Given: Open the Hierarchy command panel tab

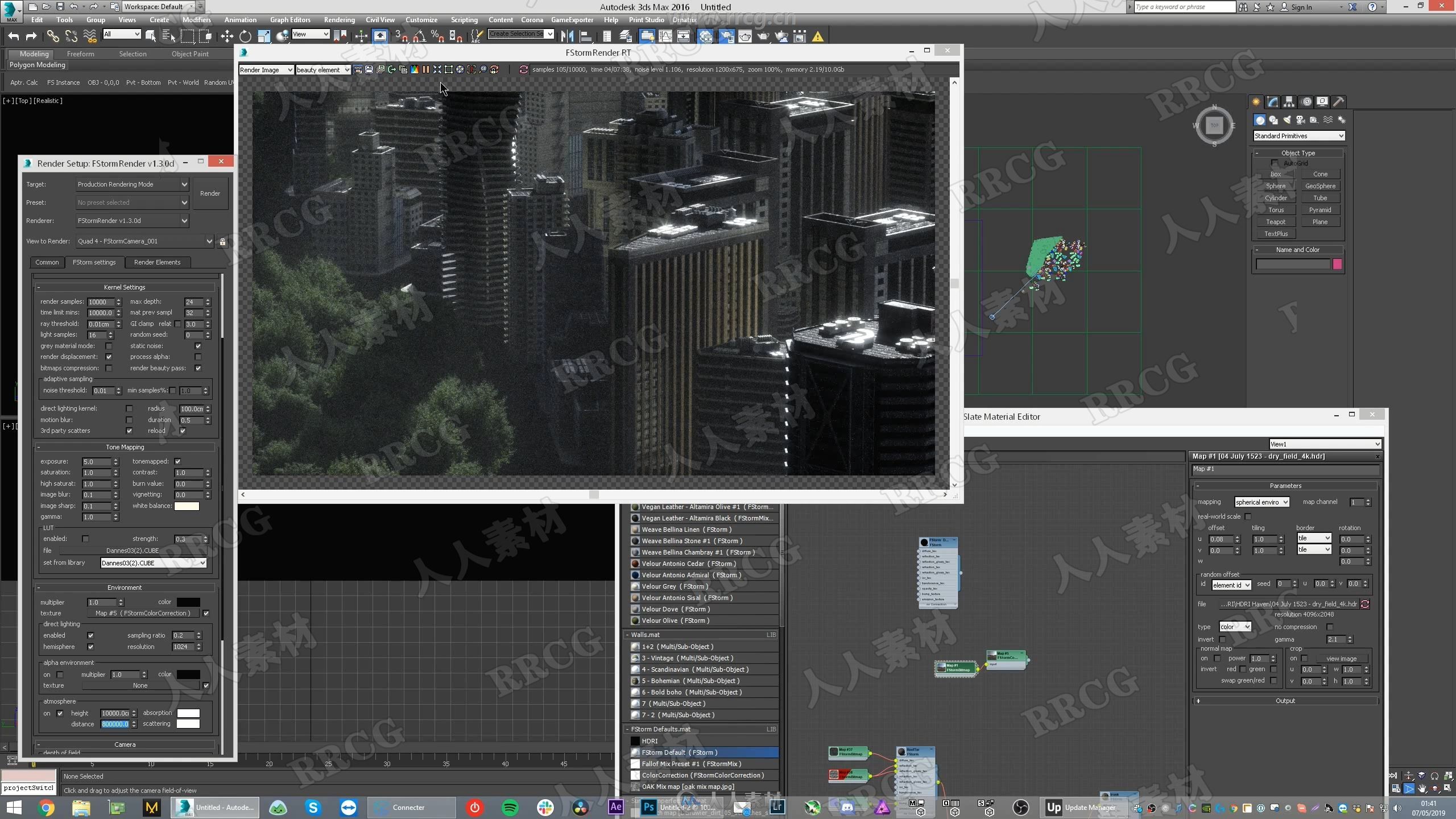Looking at the screenshot, I should [x=1289, y=102].
